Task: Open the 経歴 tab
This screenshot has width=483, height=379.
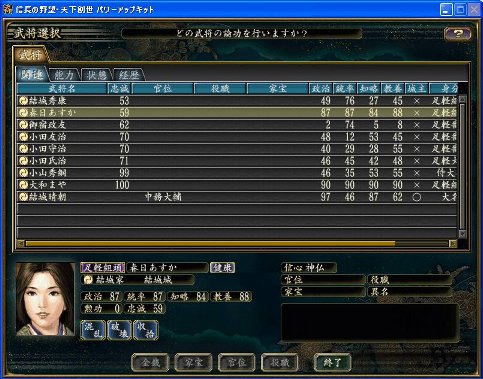Action: [x=129, y=75]
